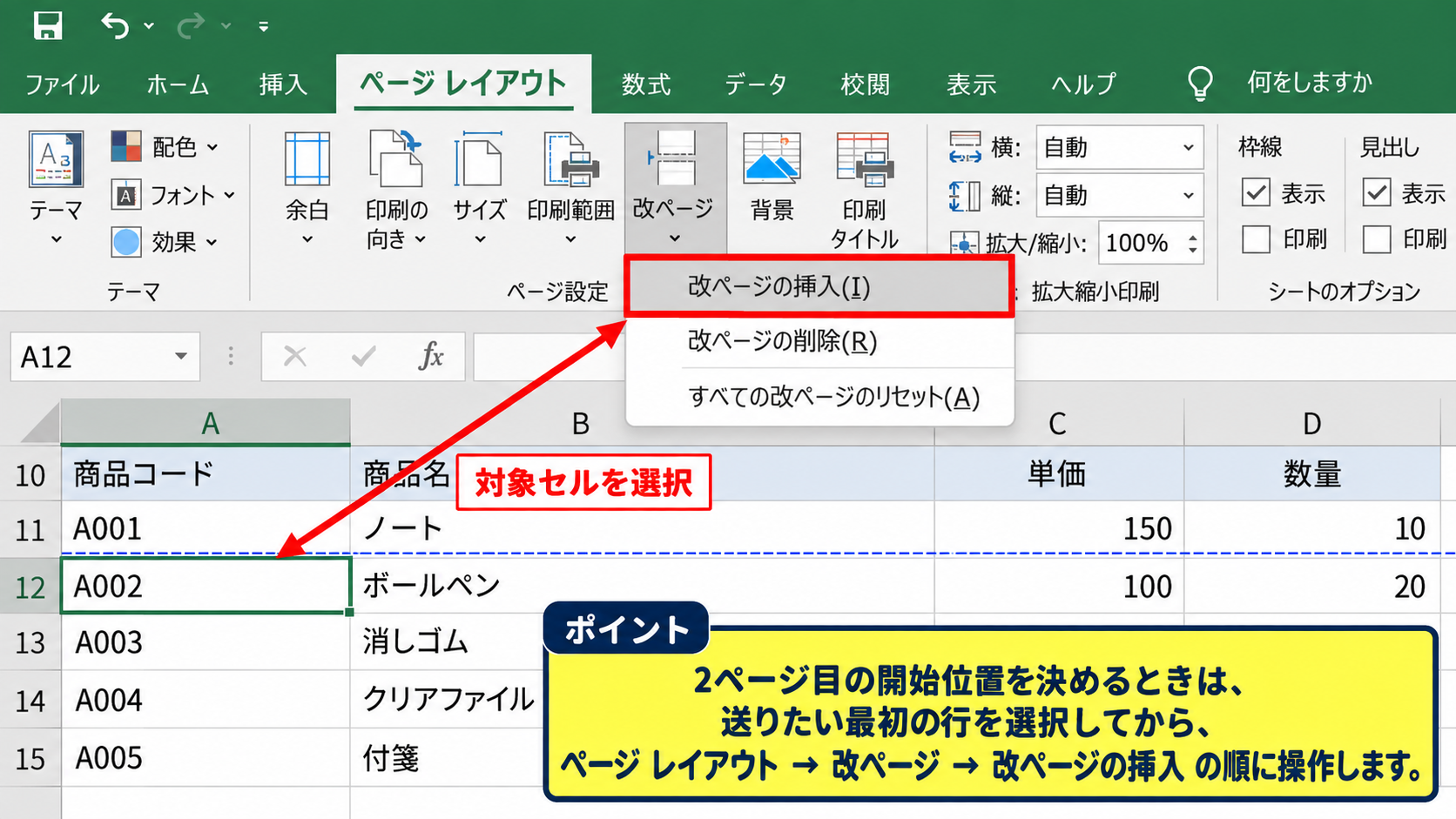Open the 配色 color scheme menu
This screenshot has height=819, width=1456.
(x=165, y=146)
